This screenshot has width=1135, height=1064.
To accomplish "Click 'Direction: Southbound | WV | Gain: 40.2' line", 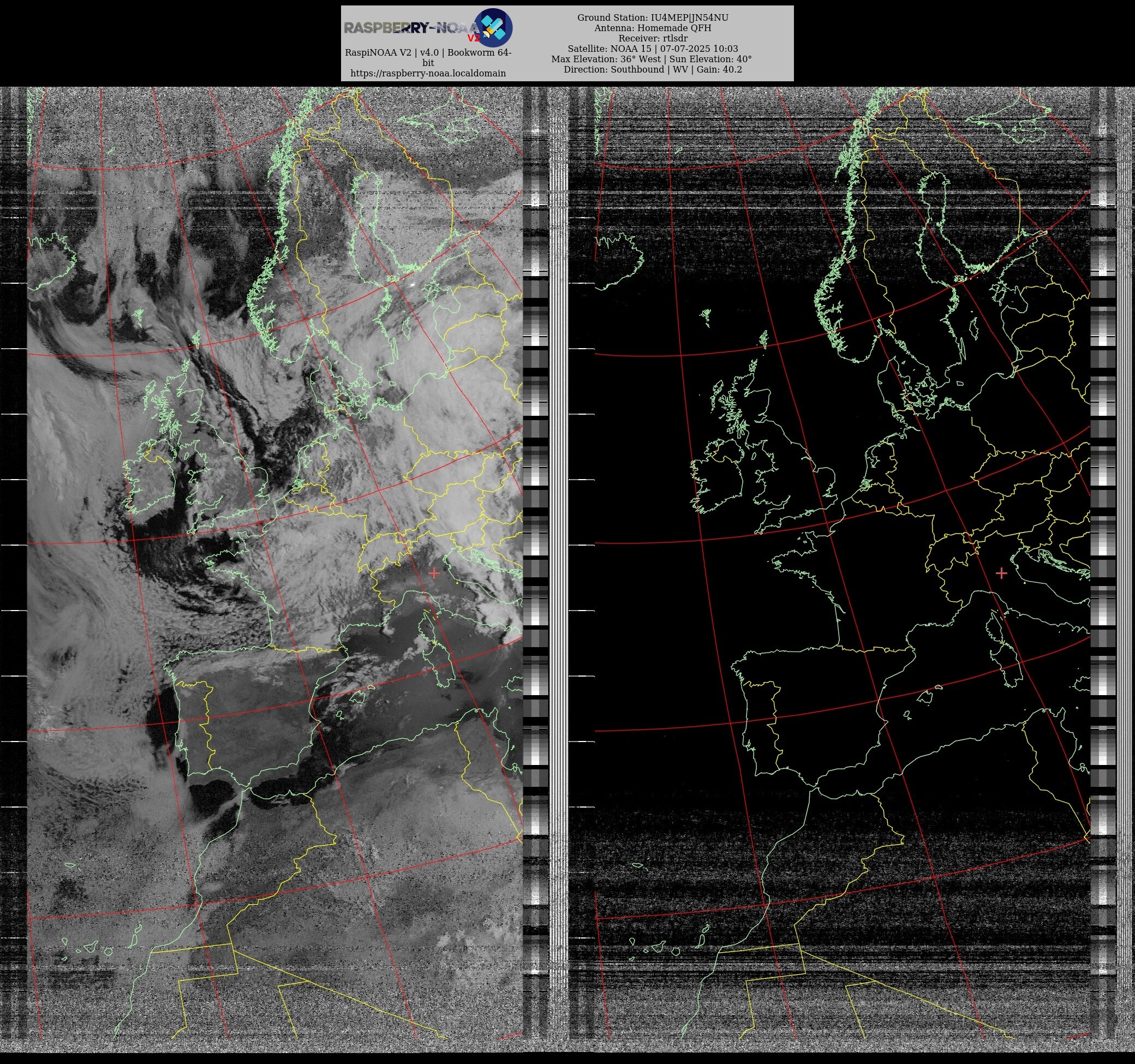I will point(653,69).
